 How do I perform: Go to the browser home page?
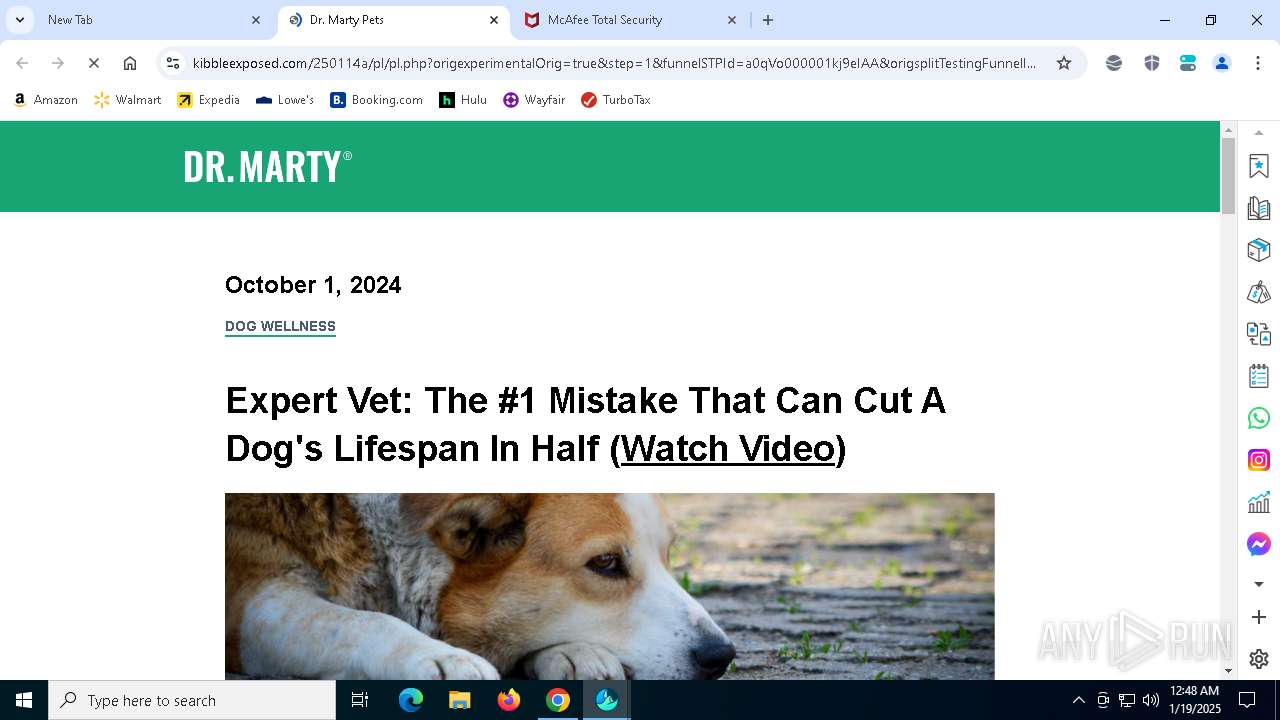(x=130, y=63)
